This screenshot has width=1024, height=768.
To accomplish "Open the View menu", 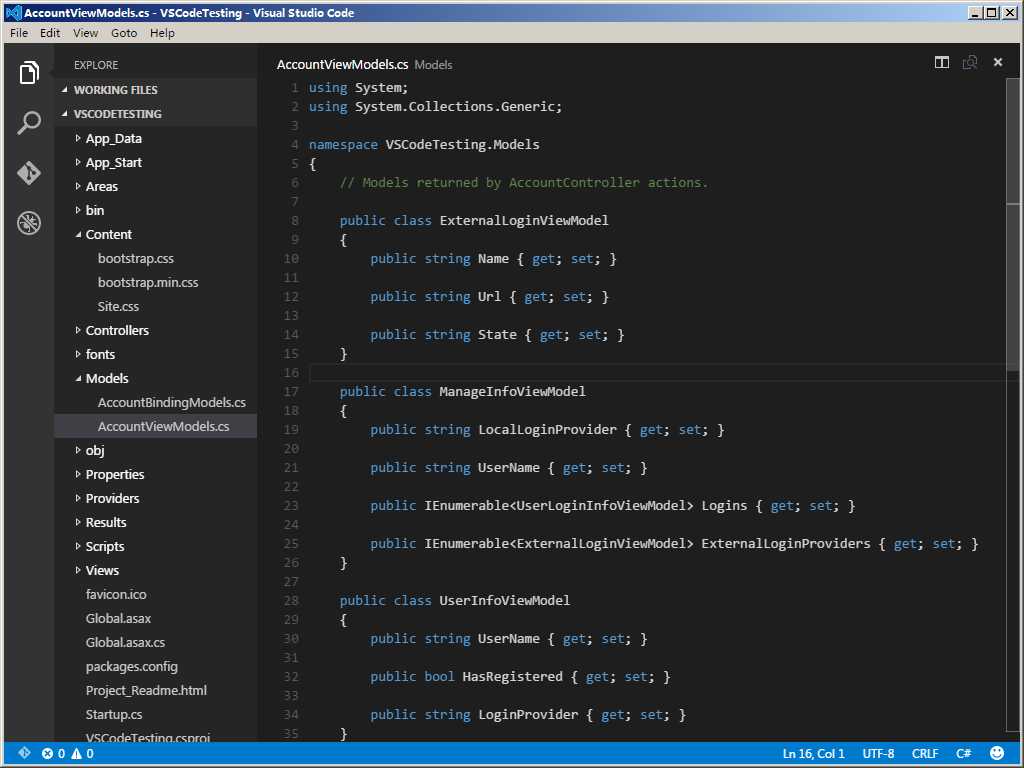I will 86,33.
